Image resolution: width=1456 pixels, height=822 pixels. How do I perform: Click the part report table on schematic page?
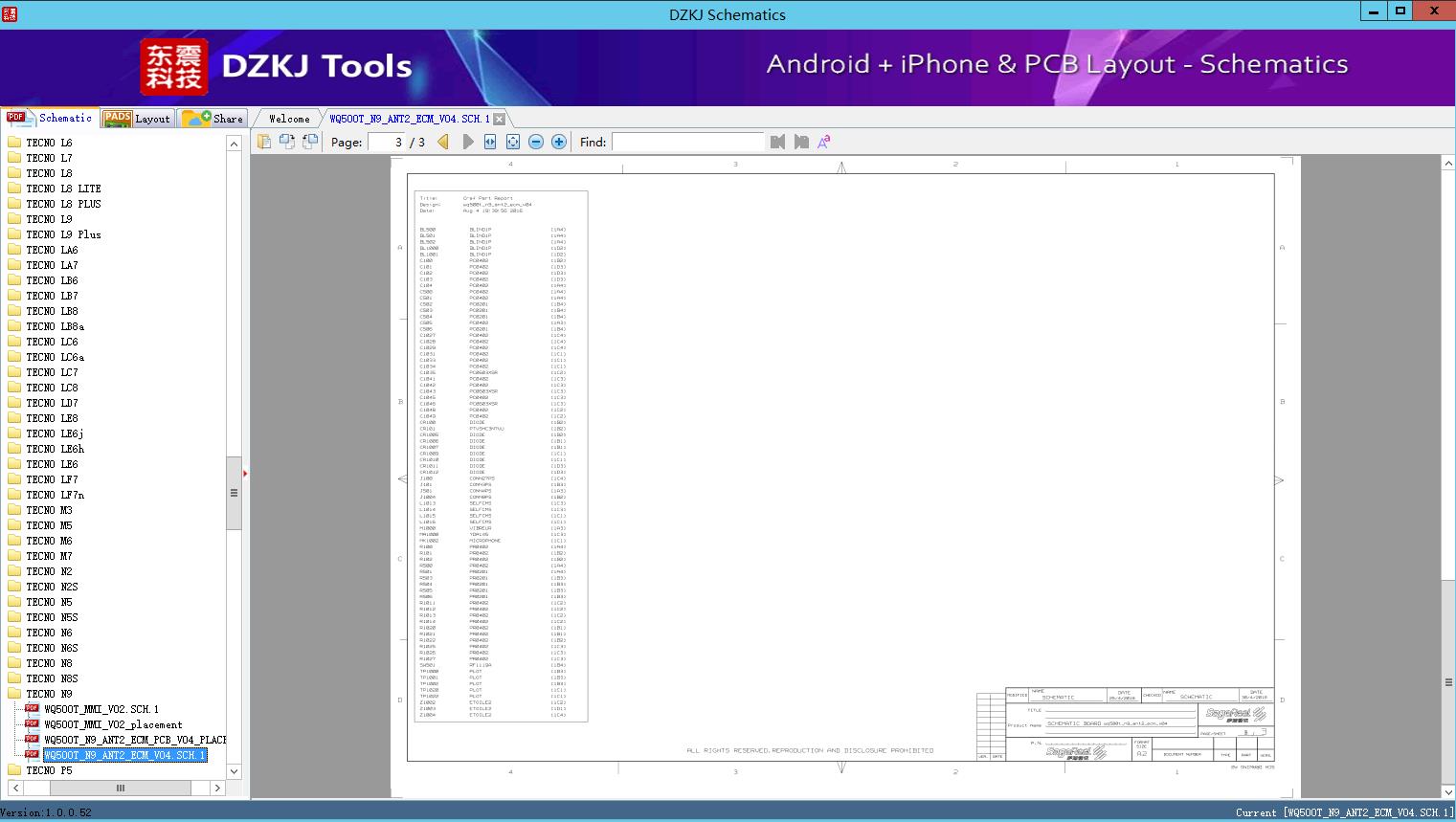coord(501,455)
